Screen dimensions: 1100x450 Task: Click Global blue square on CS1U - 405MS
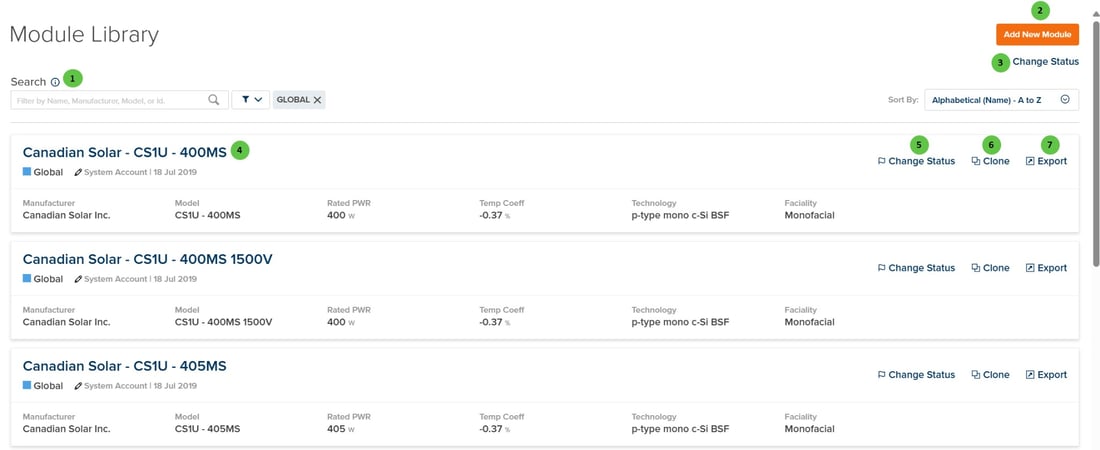[x=27, y=385]
